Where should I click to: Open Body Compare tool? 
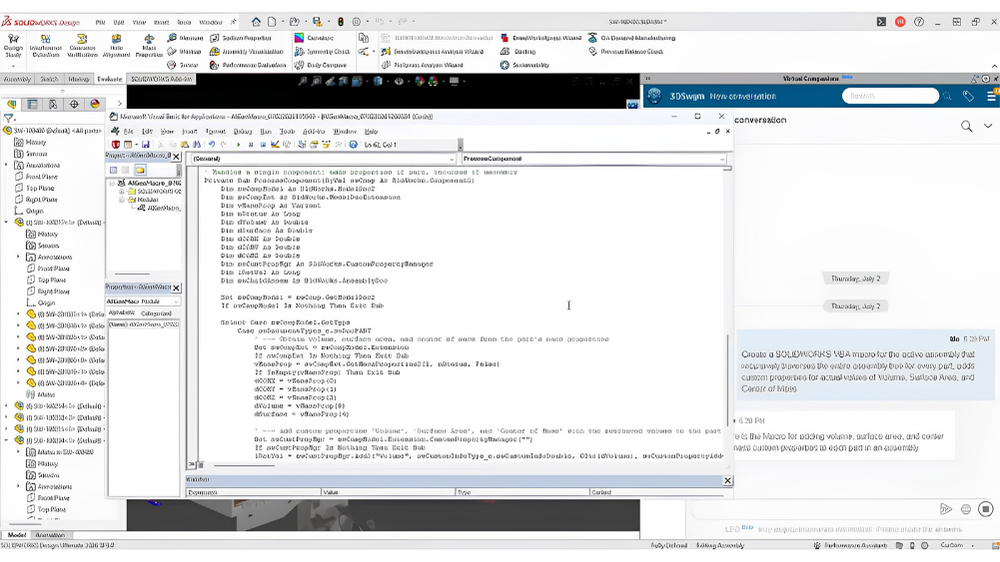[x=320, y=65]
